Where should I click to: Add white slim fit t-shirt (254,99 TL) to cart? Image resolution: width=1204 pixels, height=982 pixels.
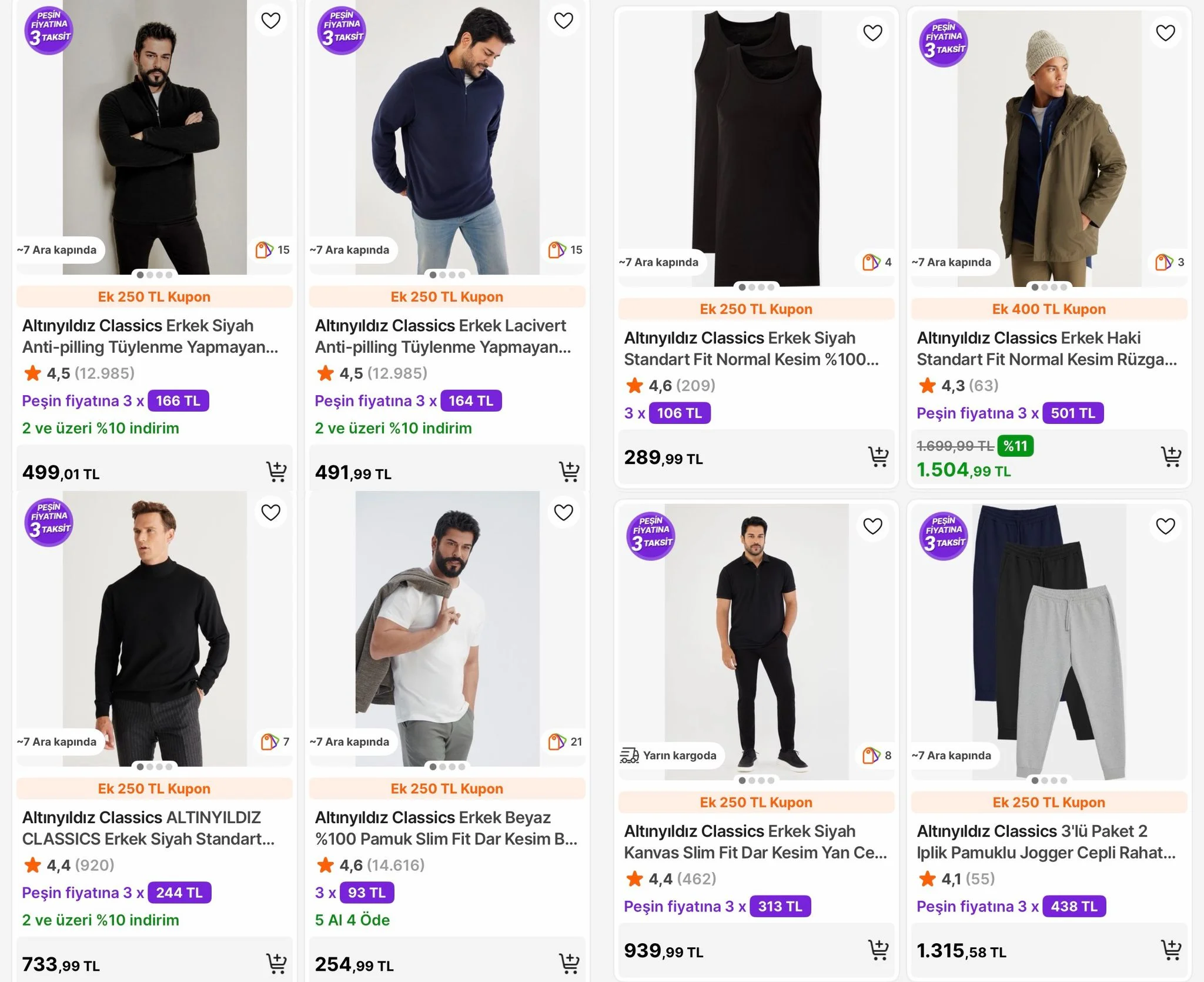click(569, 963)
